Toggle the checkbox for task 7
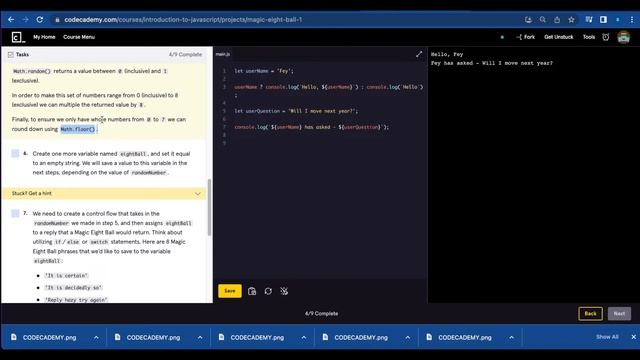Screen dimensions: 640x360 click(x=15, y=213)
